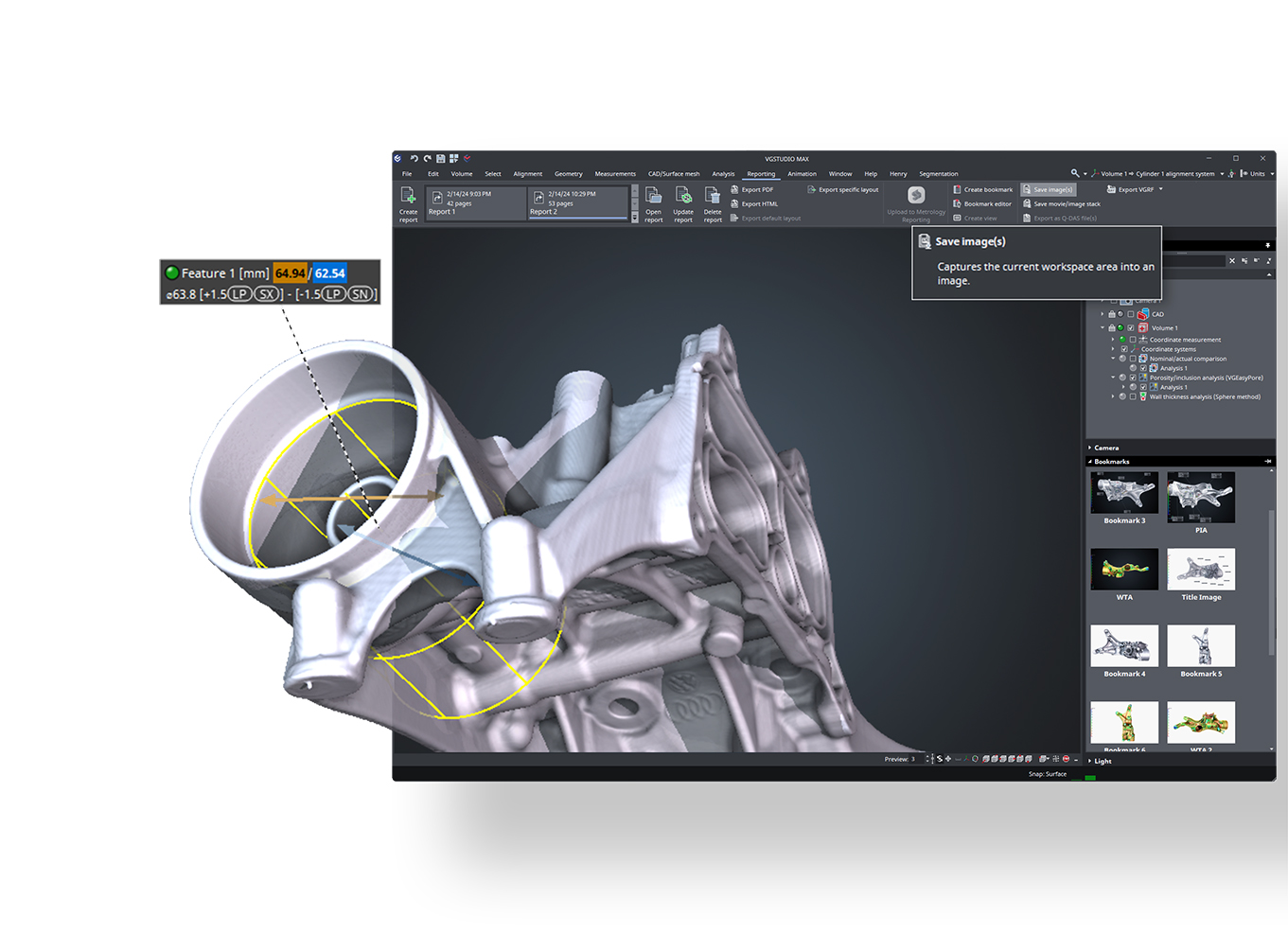1288x933 pixels.
Task: Click Export HTML
Action: 754,203
